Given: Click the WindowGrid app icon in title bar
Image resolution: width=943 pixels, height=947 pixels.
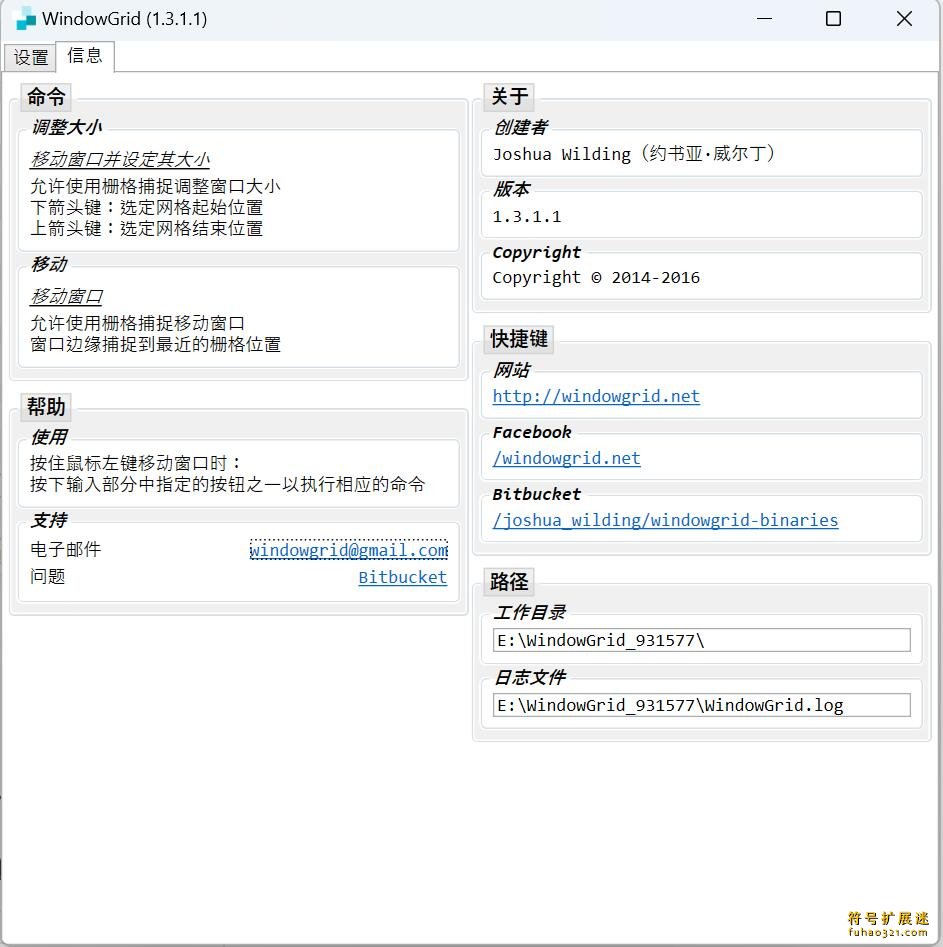Looking at the screenshot, I should point(25,19).
